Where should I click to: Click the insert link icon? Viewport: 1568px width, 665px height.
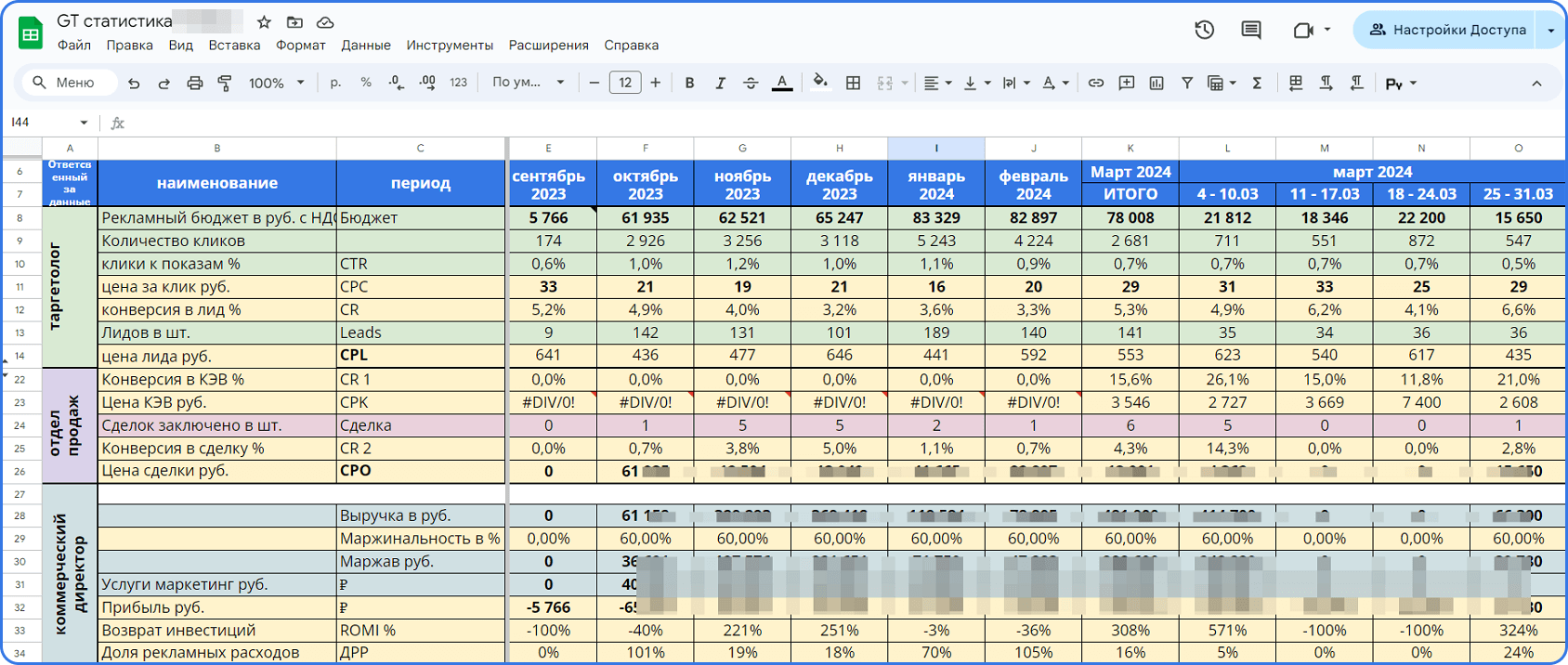coord(1096,83)
